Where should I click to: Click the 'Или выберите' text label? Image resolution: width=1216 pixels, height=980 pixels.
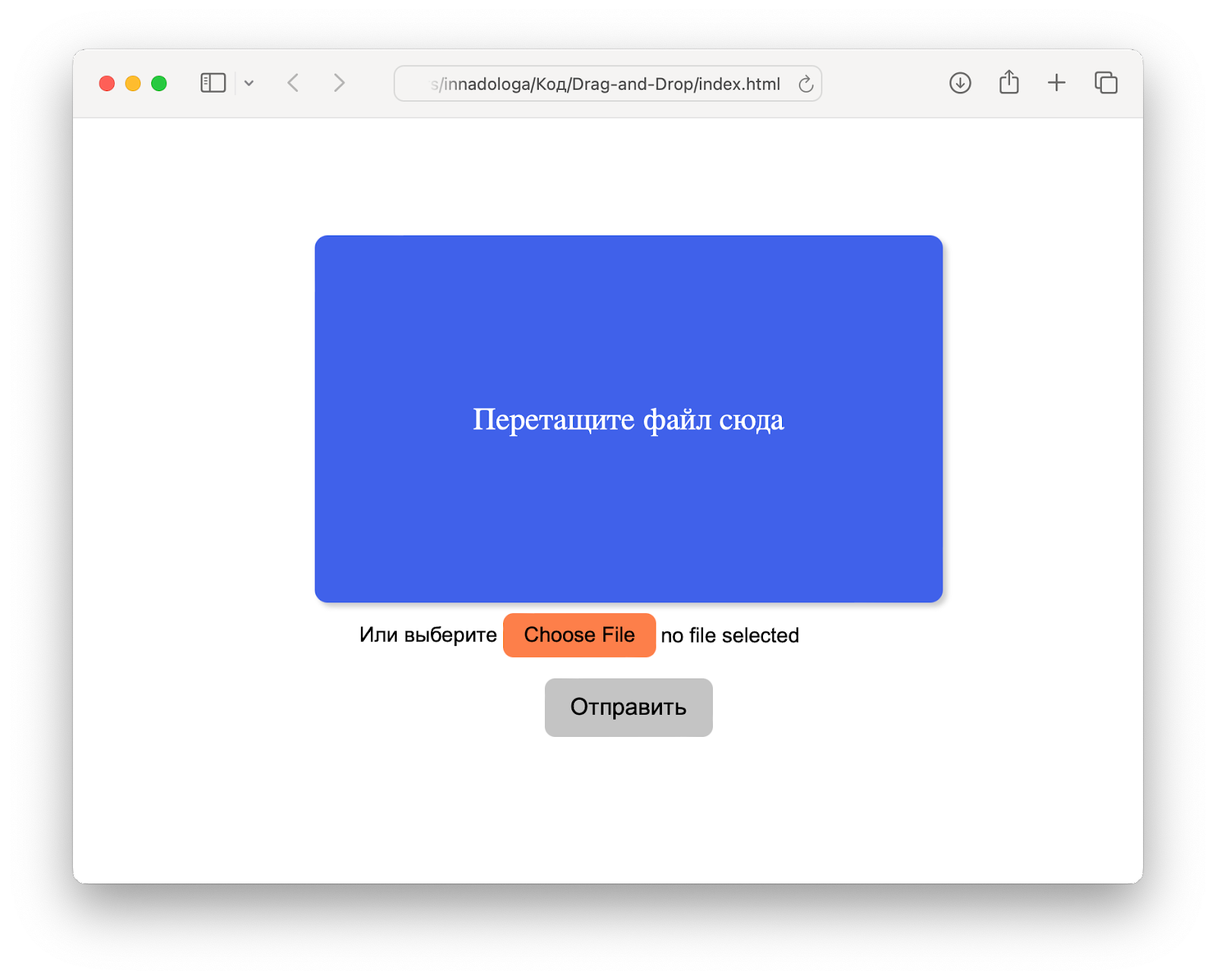pyautogui.click(x=428, y=635)
